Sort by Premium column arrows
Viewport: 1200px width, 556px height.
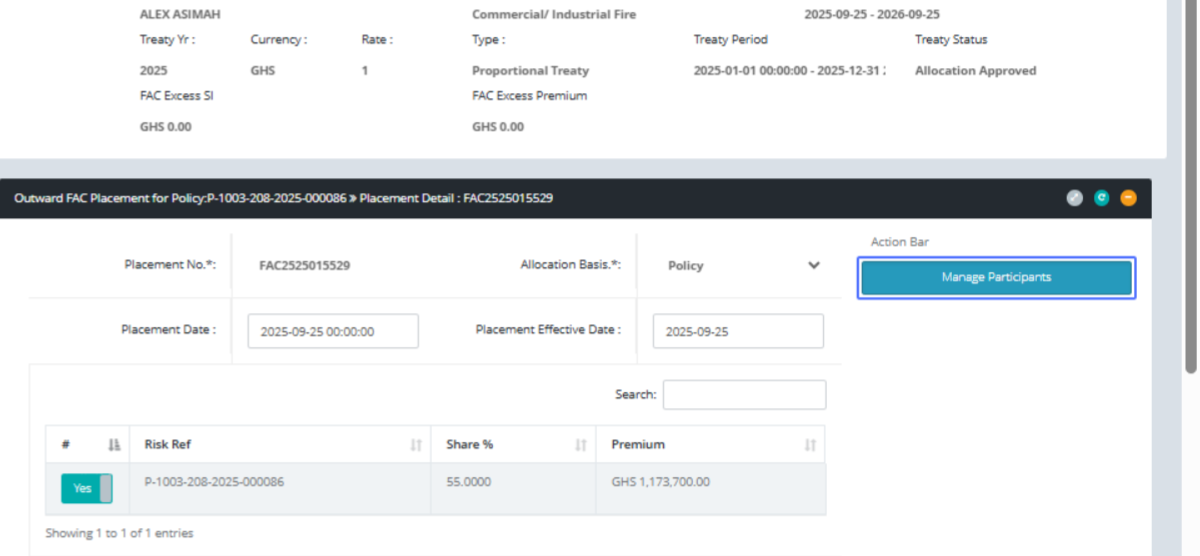[x=810, y=444]
